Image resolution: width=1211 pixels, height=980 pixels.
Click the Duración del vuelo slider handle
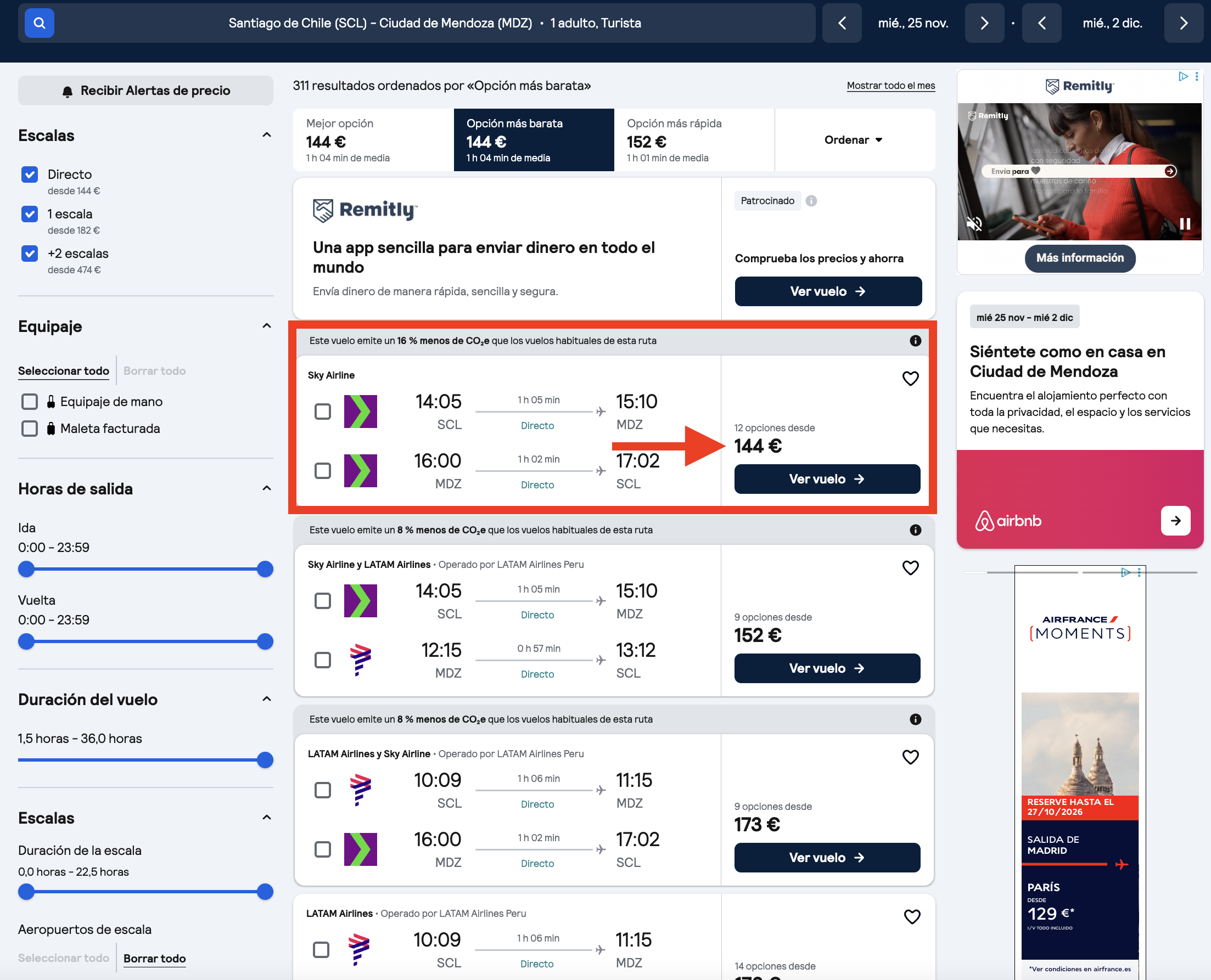click(265, 760)
